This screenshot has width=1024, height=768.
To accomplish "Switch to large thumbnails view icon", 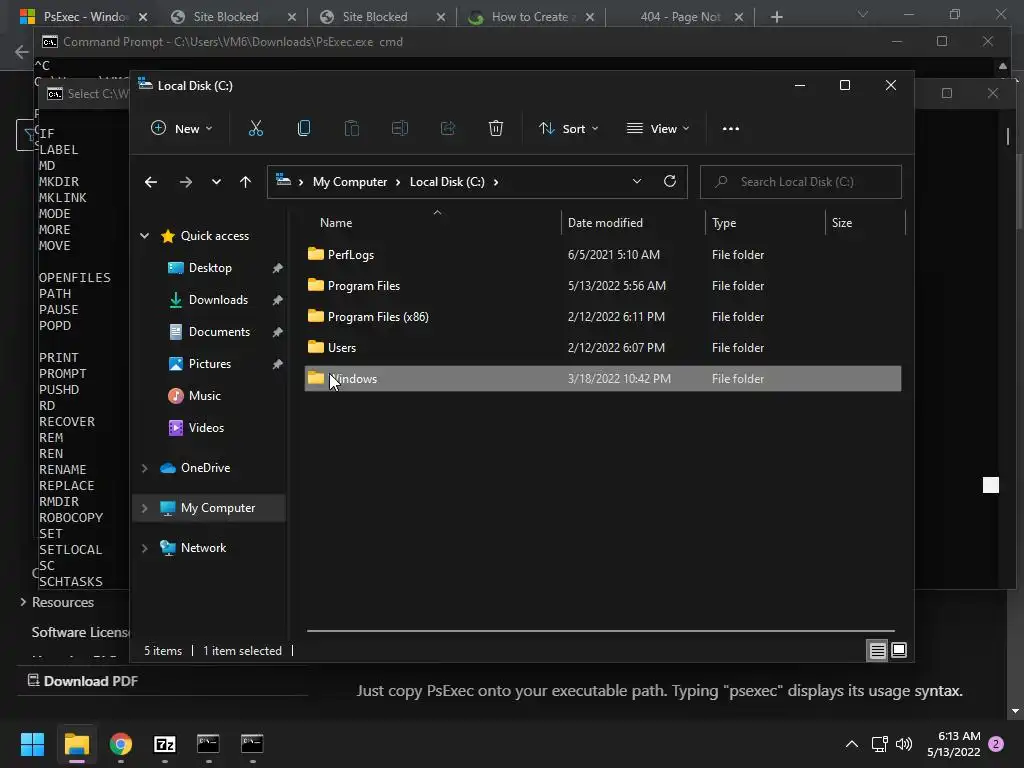I will (x=899, y=650).
